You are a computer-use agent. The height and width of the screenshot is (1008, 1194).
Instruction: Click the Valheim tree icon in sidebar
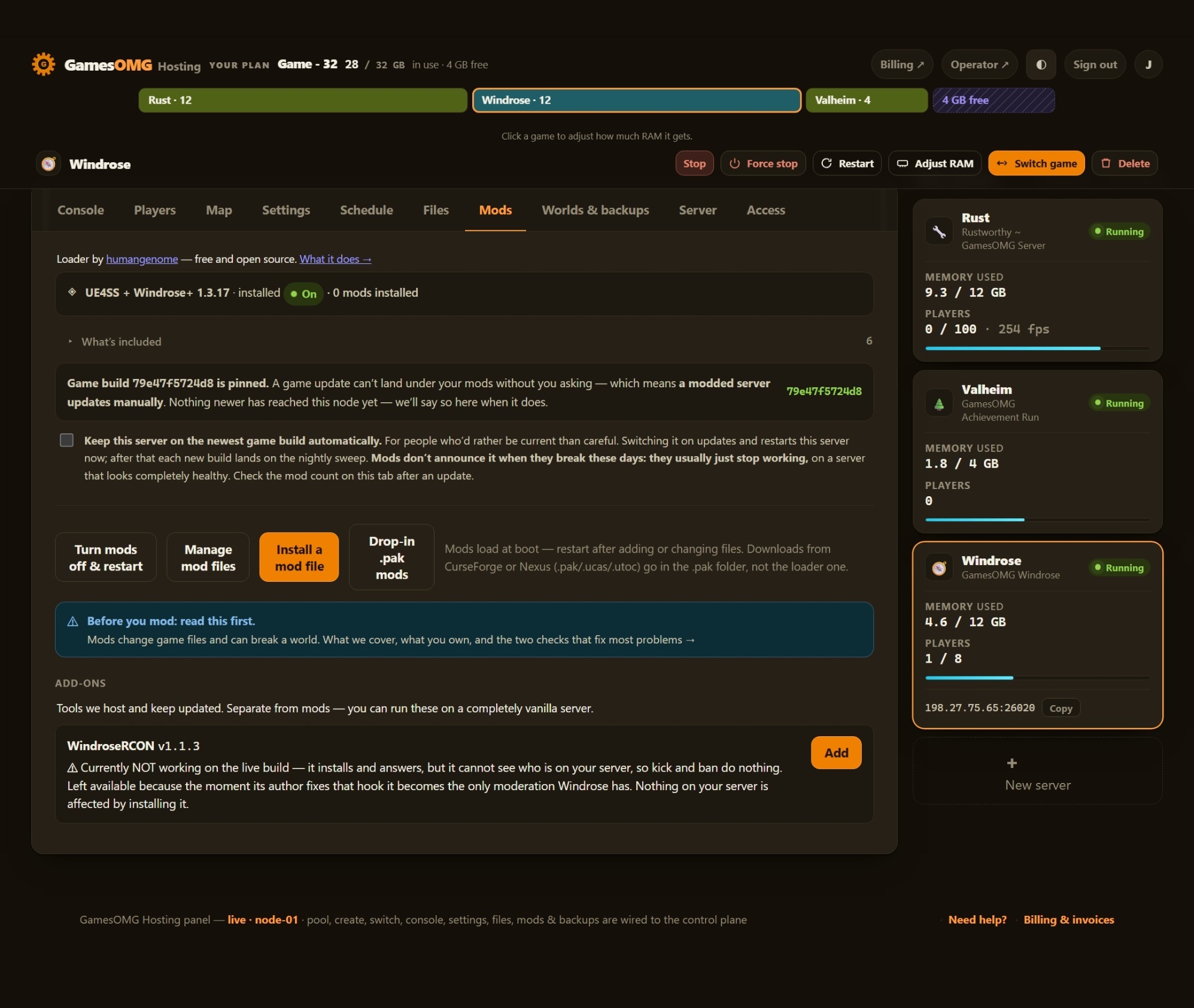939,403
